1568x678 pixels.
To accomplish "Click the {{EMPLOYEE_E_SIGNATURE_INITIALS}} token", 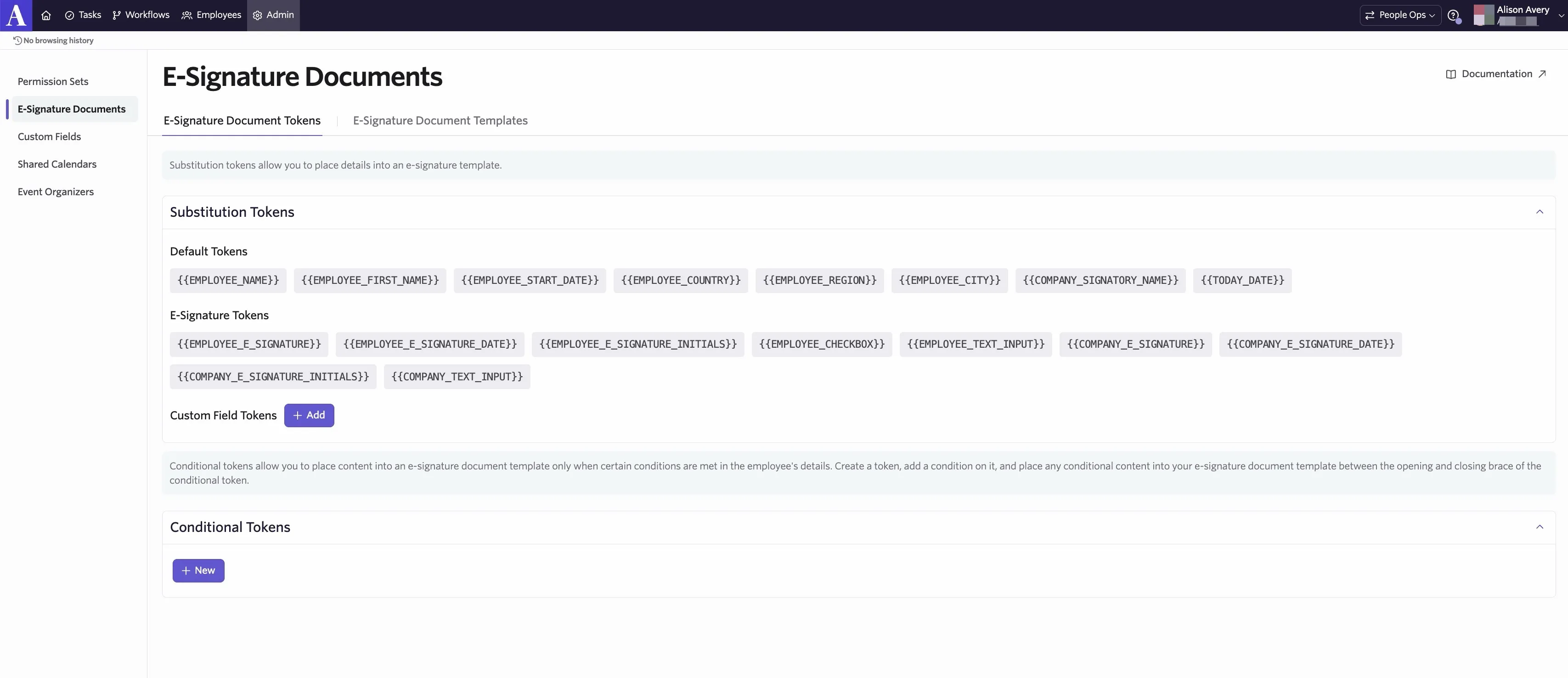I will tap(638, 345).
